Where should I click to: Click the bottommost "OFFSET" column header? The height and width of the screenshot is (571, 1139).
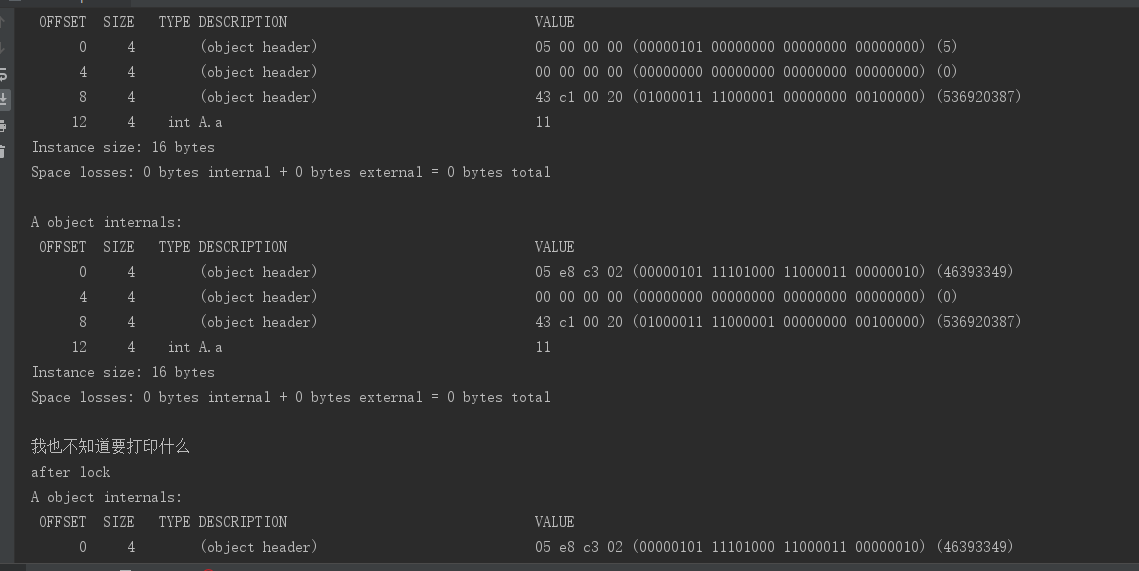pyautogui.click(x=62, y=522)
